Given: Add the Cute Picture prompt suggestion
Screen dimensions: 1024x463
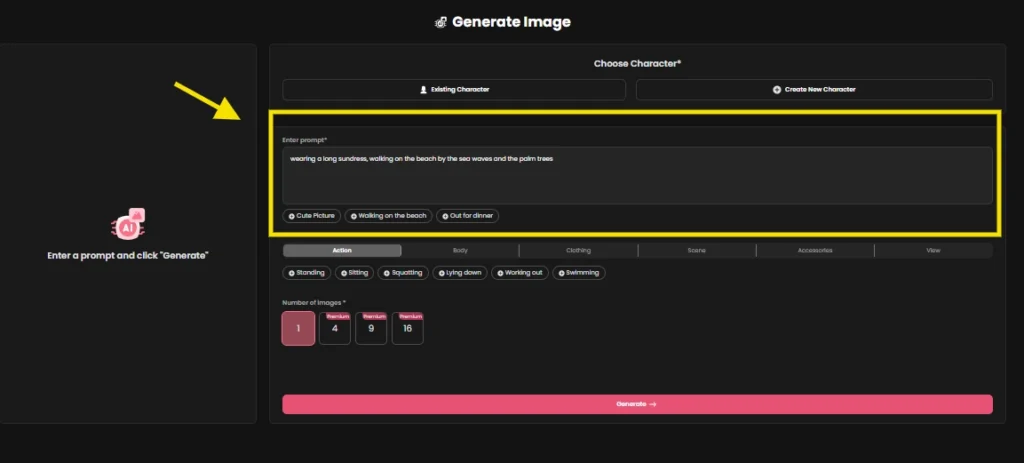Looking at the screenshot, I should tap(312, 216).
